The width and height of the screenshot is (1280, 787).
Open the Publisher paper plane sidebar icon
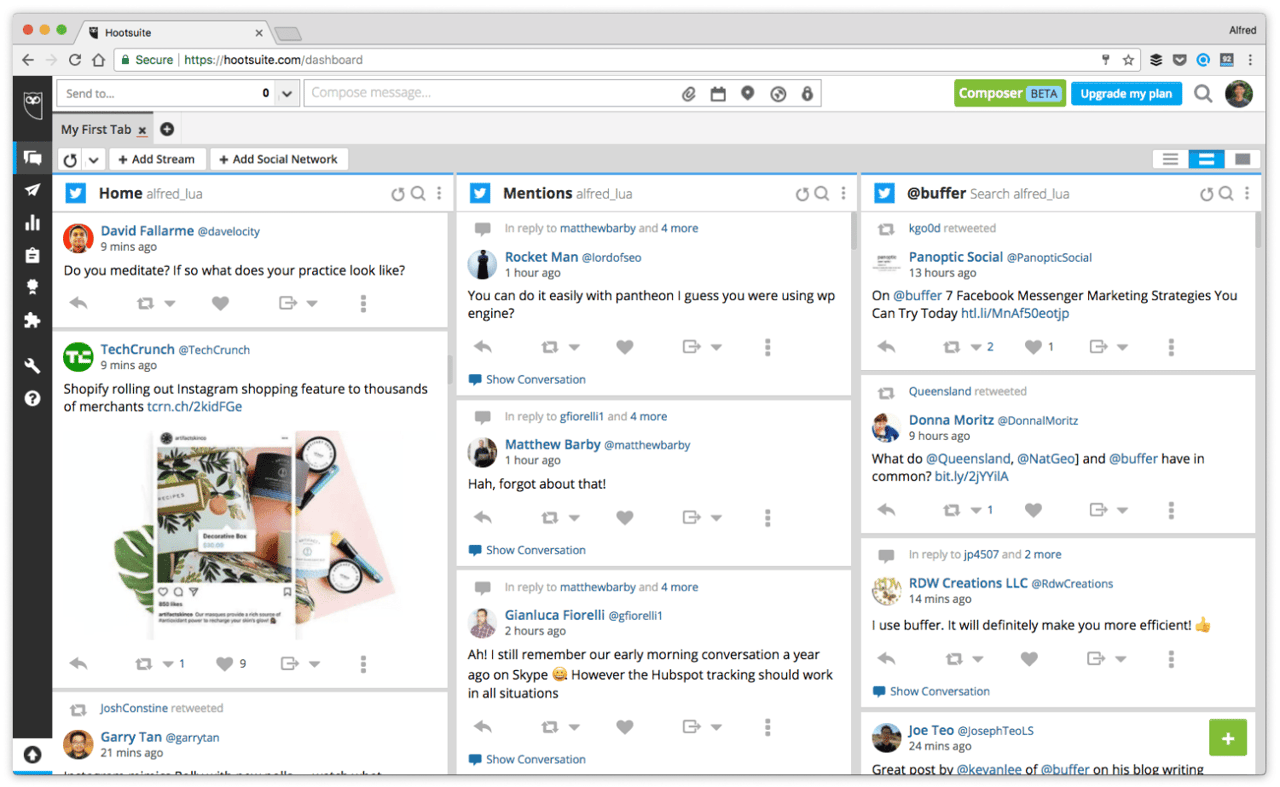[32, 190]
